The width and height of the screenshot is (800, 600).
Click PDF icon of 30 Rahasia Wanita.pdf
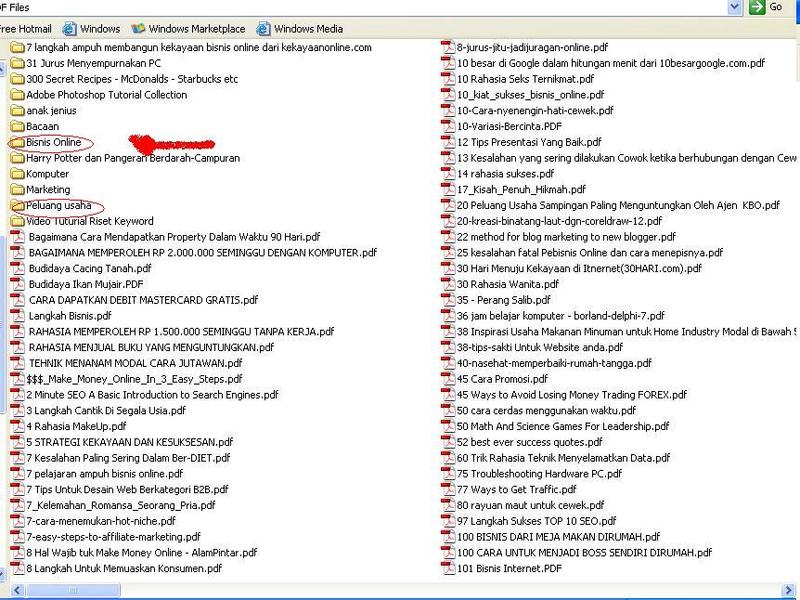448,284
